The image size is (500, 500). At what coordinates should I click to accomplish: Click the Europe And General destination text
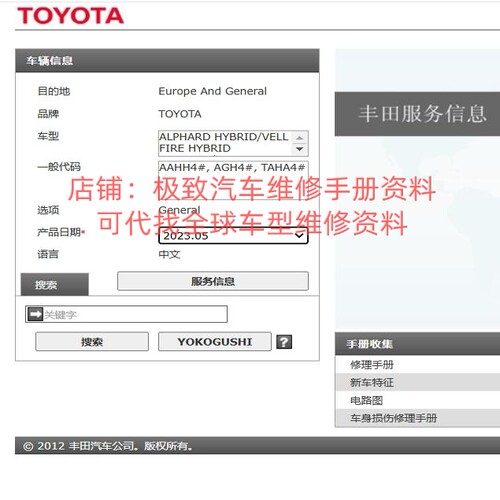tap(212, 91)
